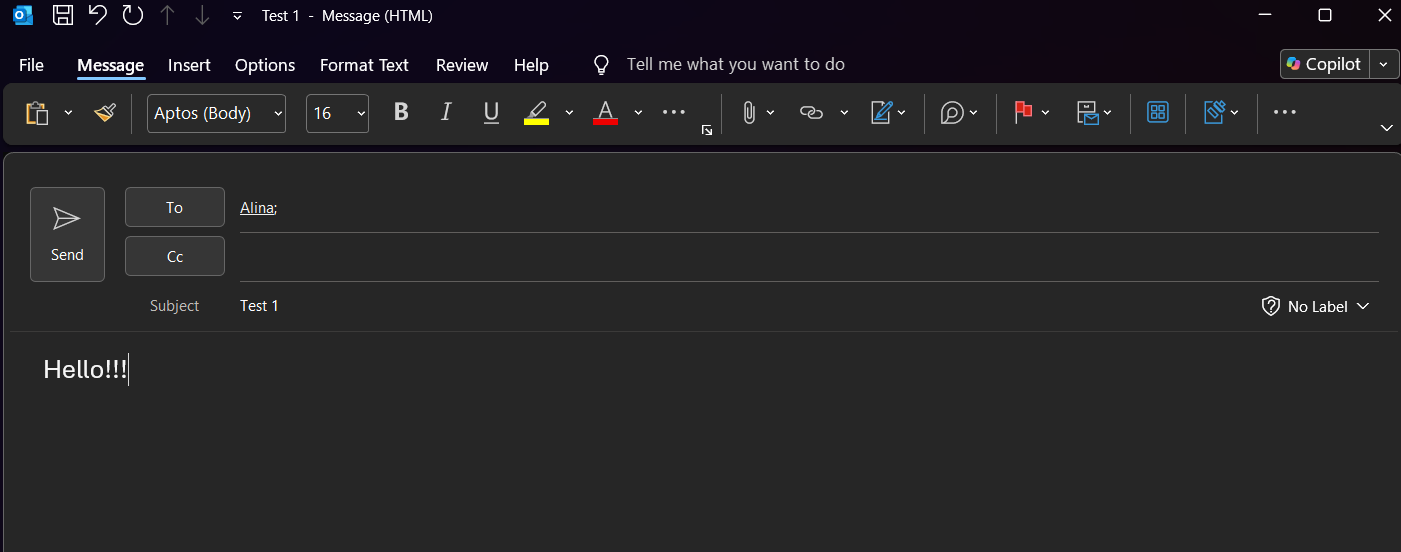Expand the Copilot dropdown arrow
Image resolution: width=1401 pixels, height=552 pixels.
(x=1384, y=64)
